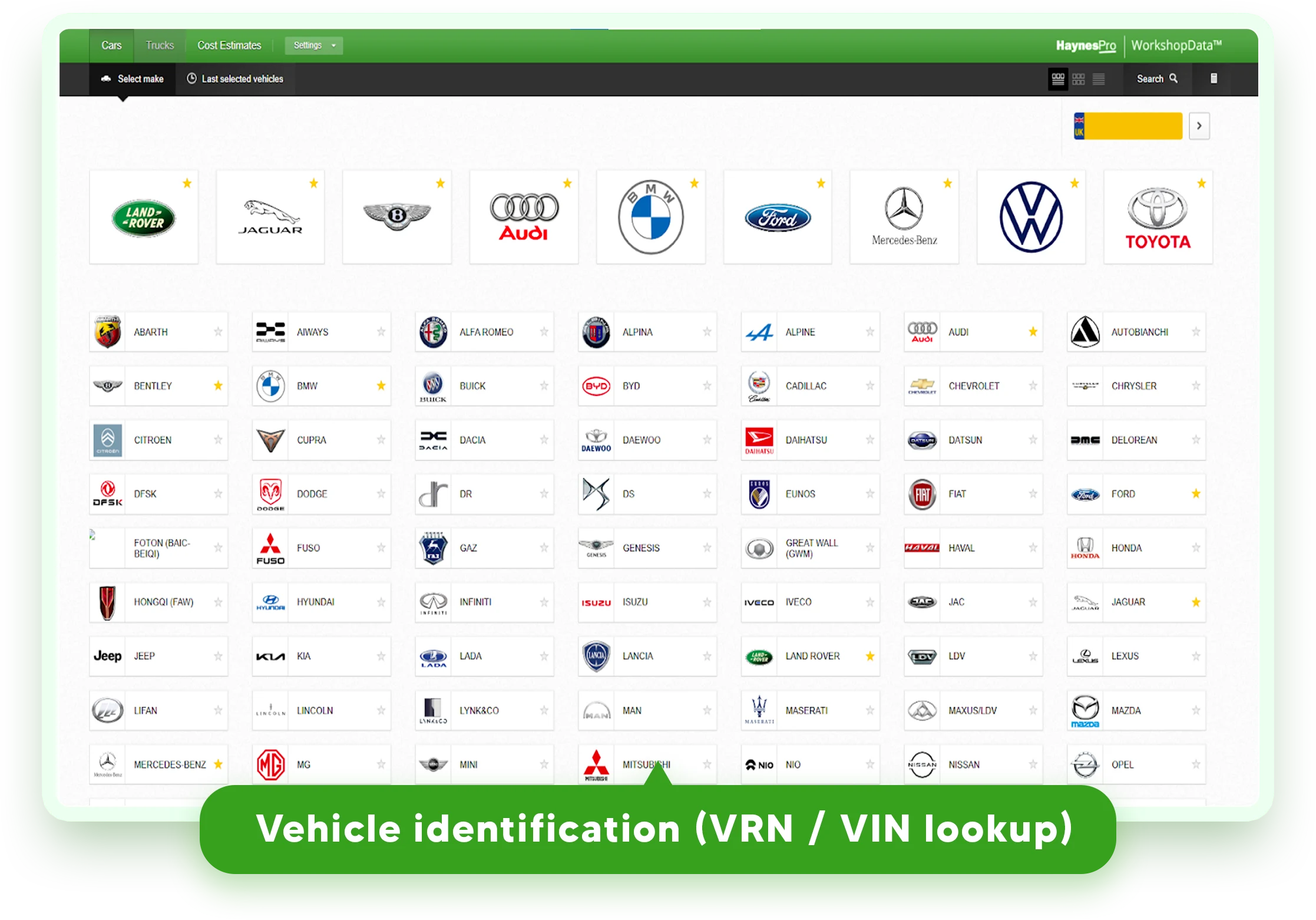Open the Land Rover featured logo tile
This screenshot has height=920, width=1316.
coord(144,217)
